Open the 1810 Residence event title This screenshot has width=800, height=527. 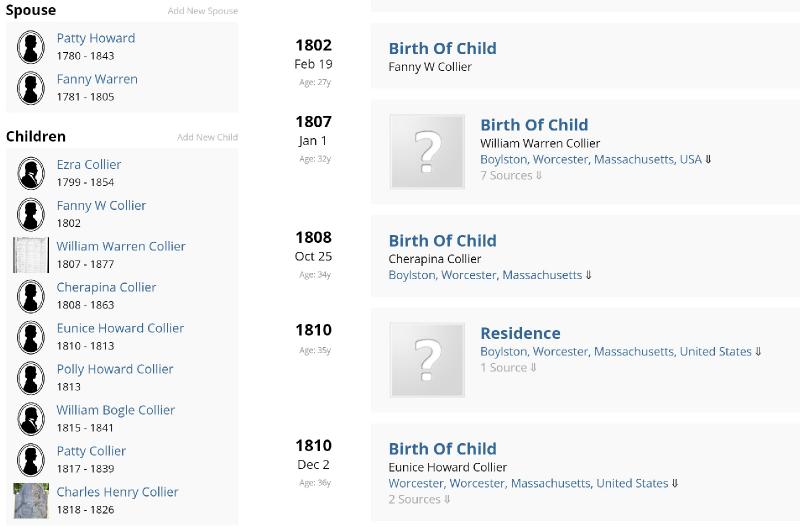pyautogui.click(x=520, y=333)
